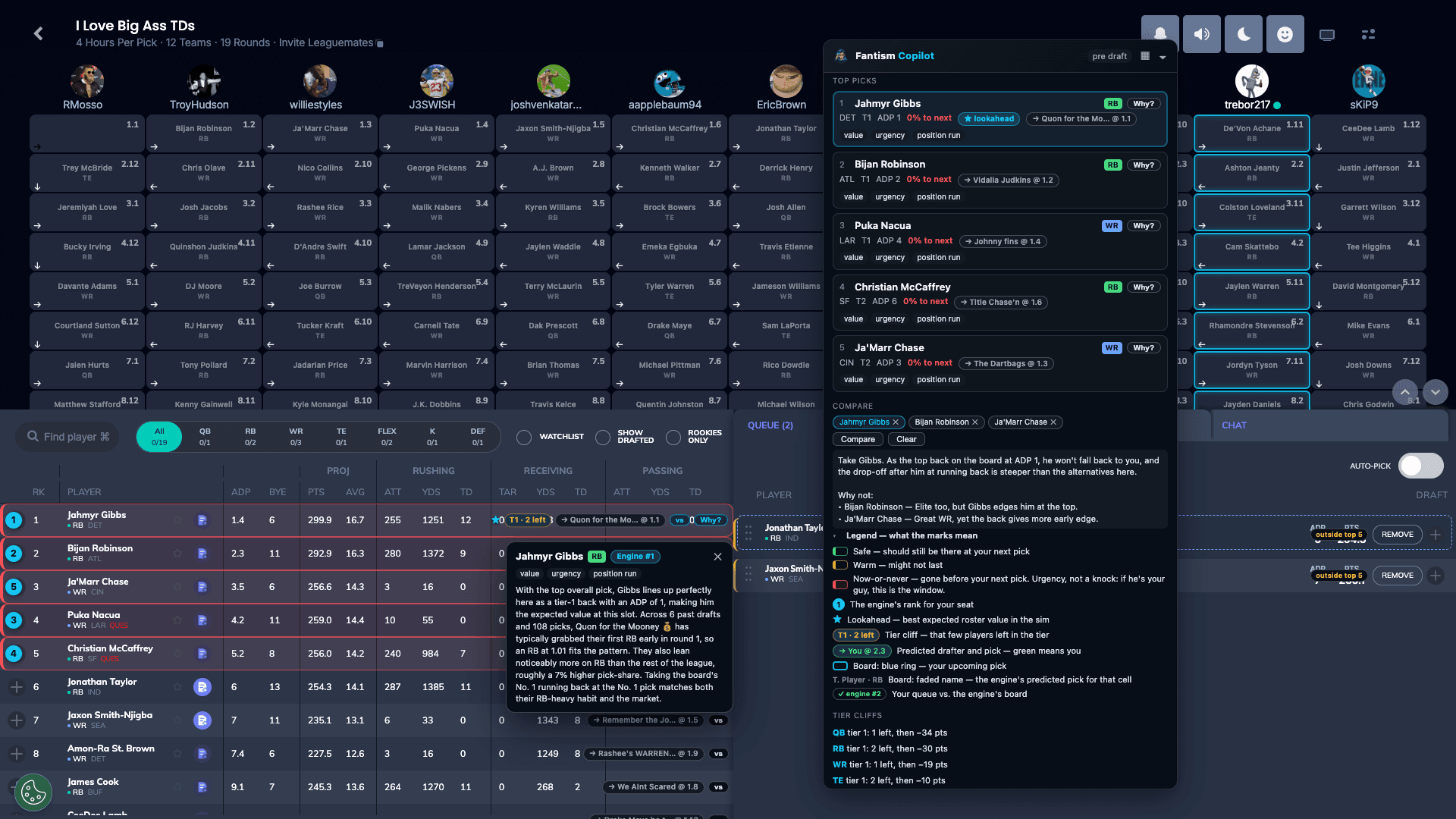This screenshot has height=819, width=1456.
Task: Select trebor217 team avatar
Action: click(1251, 81)
